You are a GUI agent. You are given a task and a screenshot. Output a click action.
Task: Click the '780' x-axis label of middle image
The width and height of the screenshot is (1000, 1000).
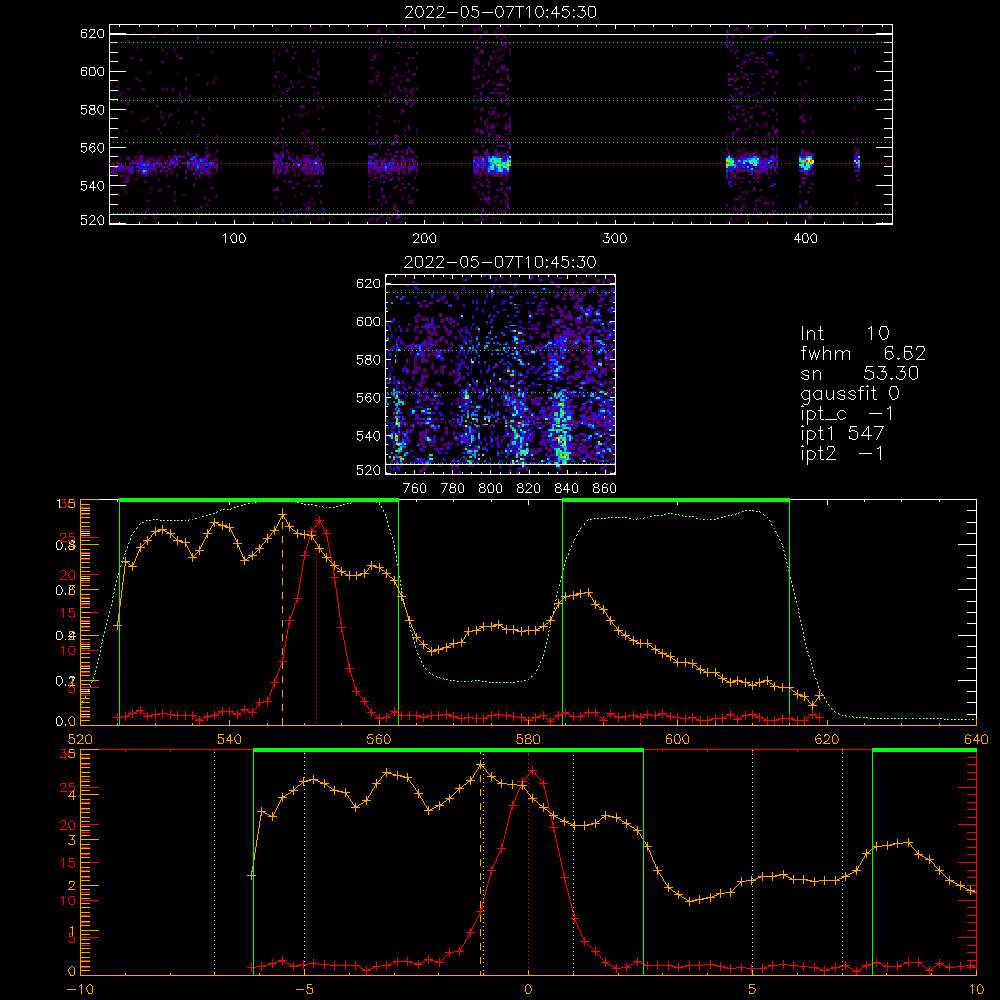pos(453,489)
